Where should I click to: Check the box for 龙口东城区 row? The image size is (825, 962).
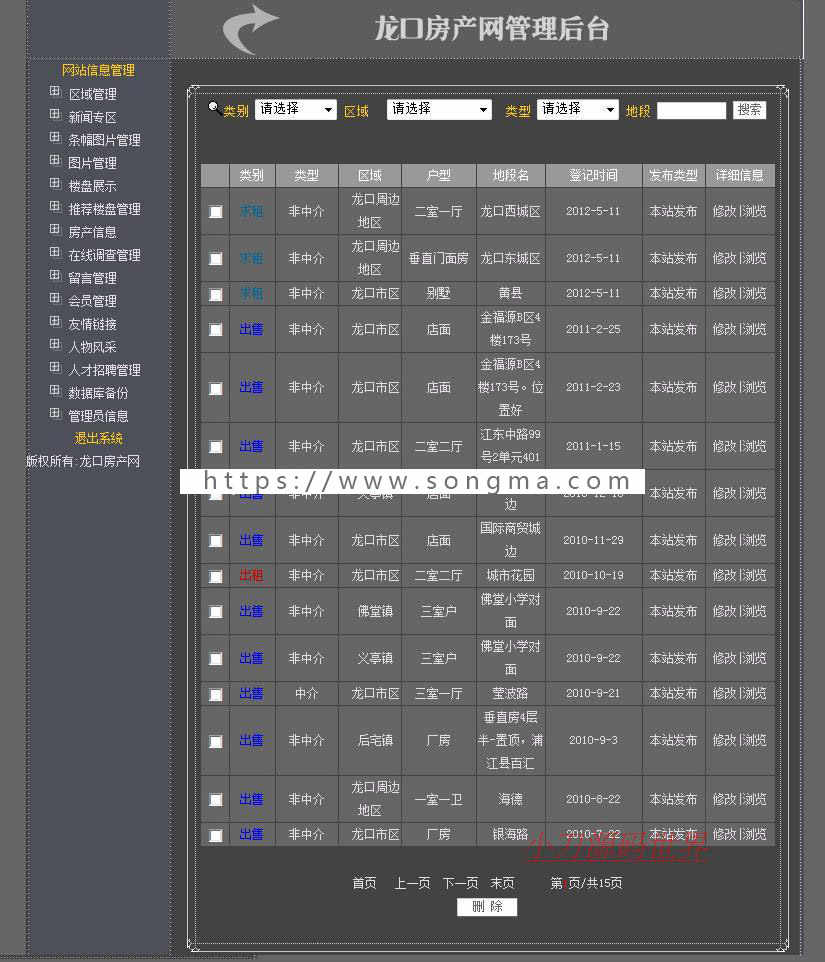(x=216, y=258)
